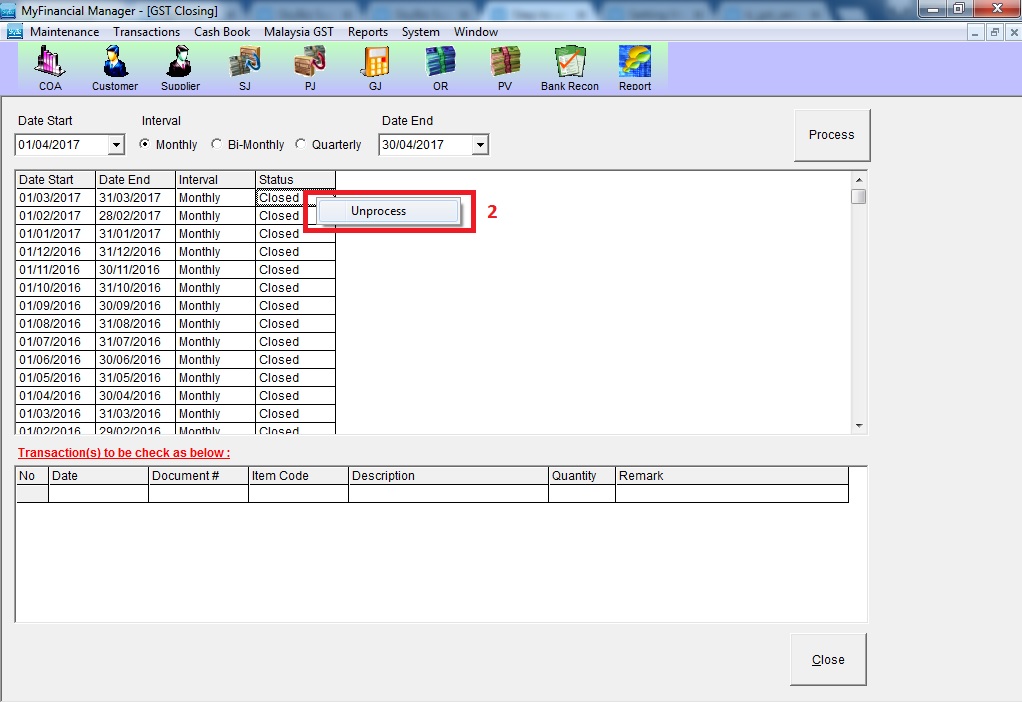Open the SJ sales journal icon
The height and width of the screenshot is (702, 1022).
(x=245, y=67)
